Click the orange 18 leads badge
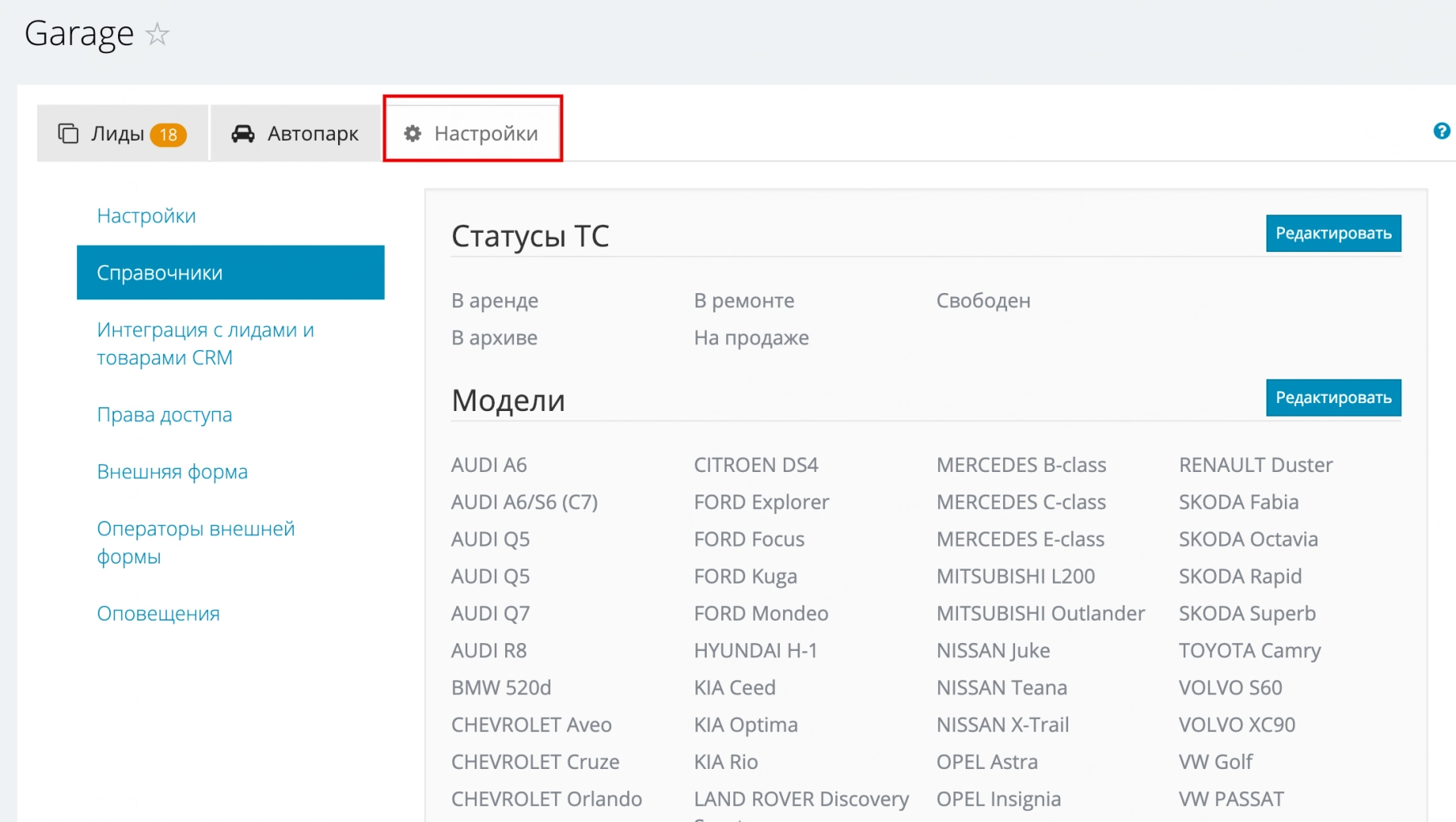The image size is (1456, 822). pos(168,135)
